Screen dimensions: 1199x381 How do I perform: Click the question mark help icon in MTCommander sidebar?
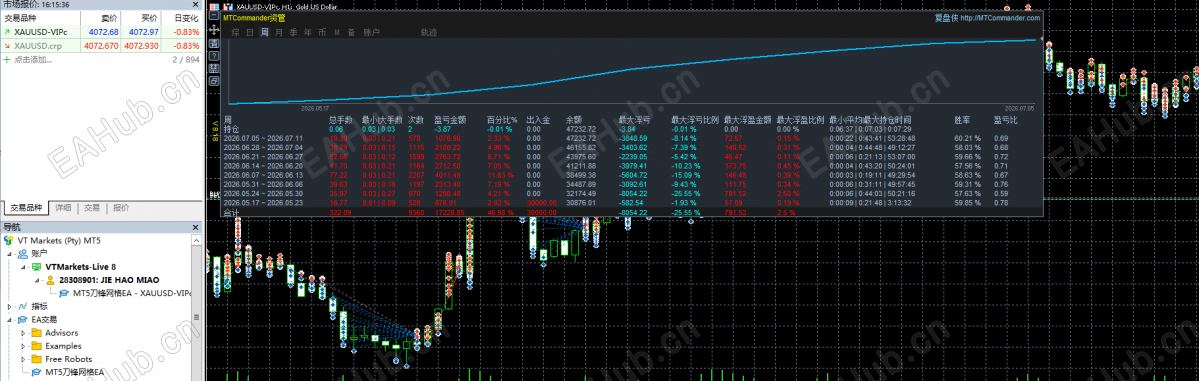214,57
